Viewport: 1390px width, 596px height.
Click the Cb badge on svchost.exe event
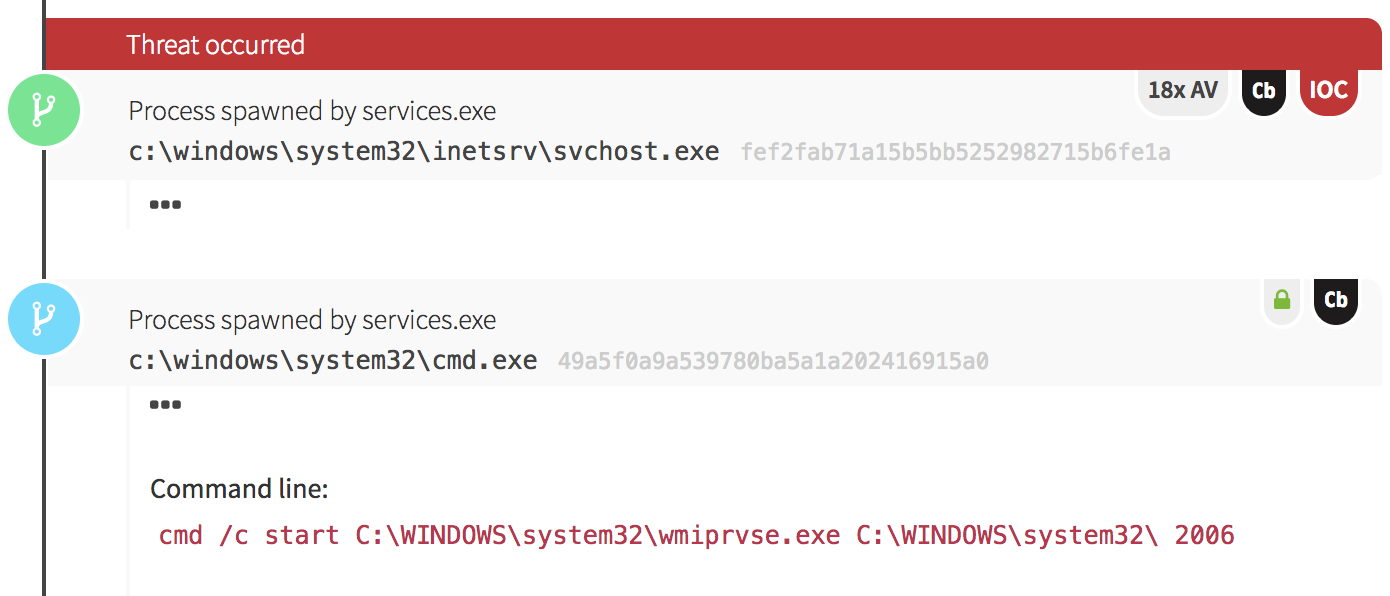tap(1264, 90)
